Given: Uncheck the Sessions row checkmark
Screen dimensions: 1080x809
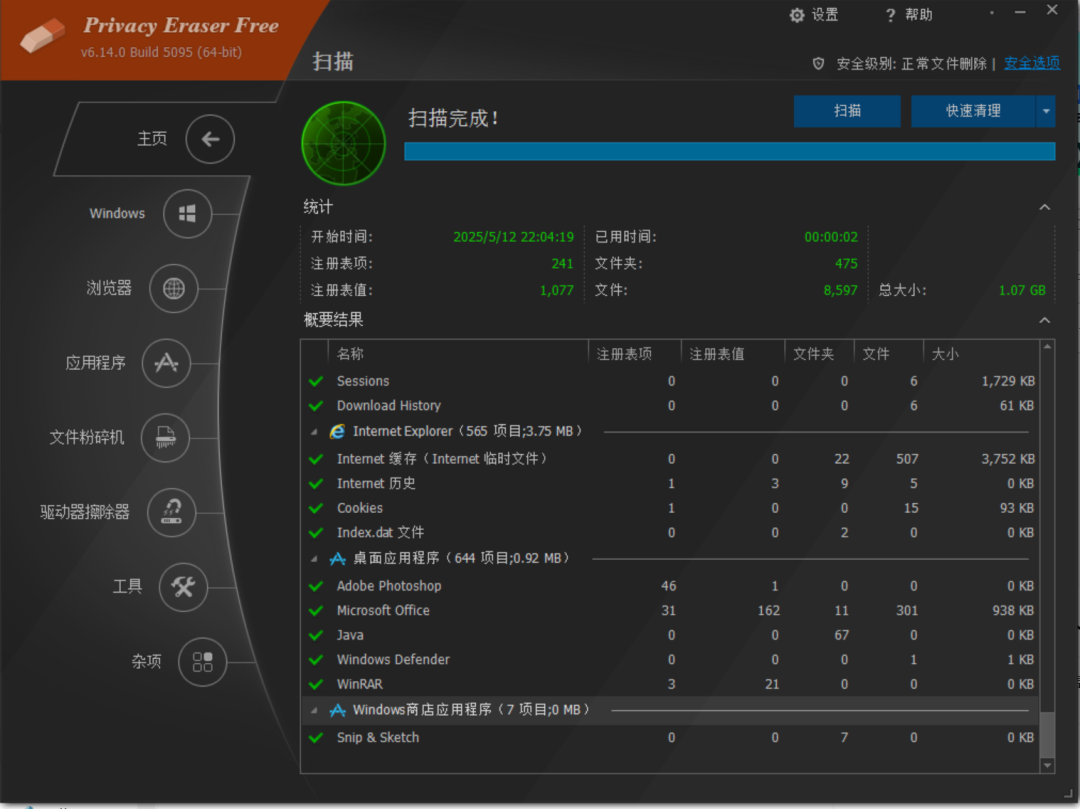Looking at the screenshot, I should tap(316, 381).
